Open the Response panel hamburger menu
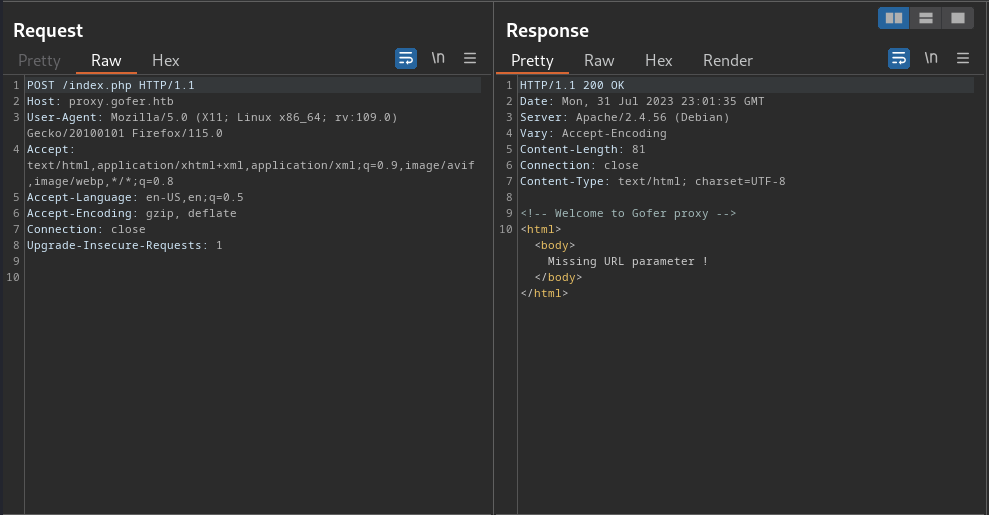989x515 pixels. pos(963,58)
